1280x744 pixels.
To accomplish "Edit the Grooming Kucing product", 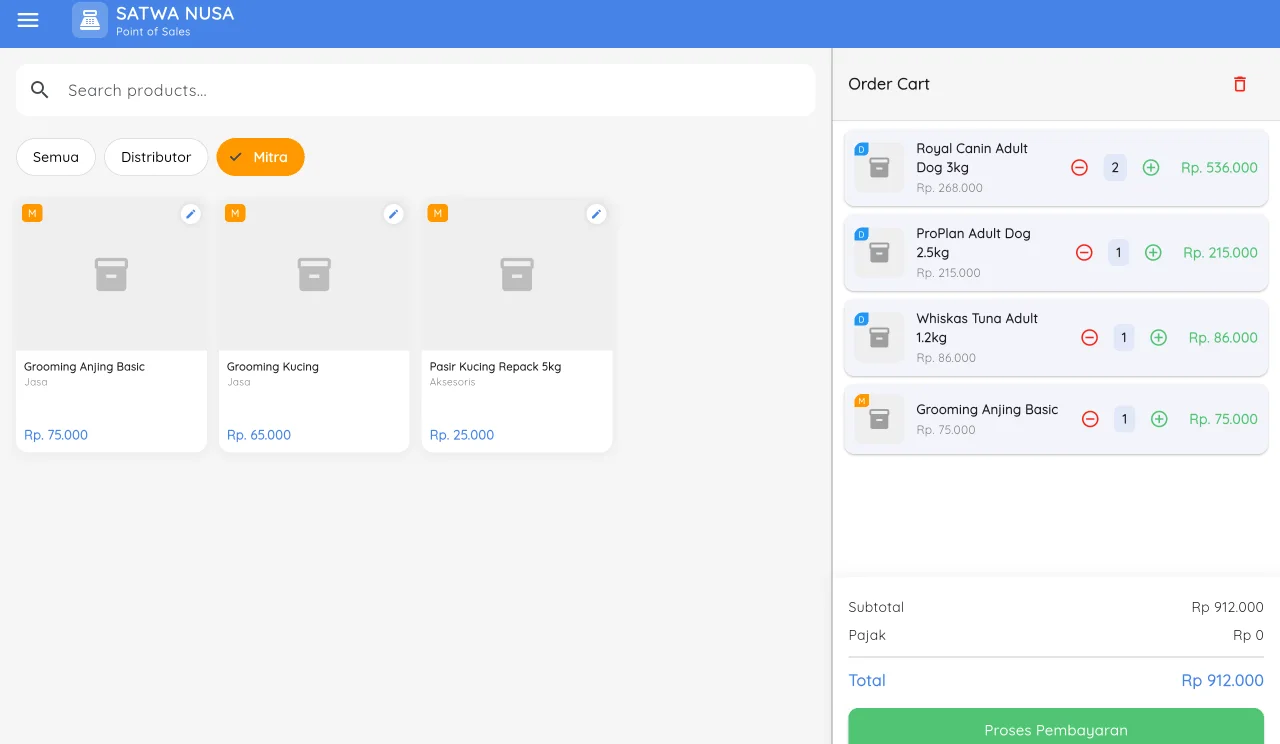I will 394,214.
